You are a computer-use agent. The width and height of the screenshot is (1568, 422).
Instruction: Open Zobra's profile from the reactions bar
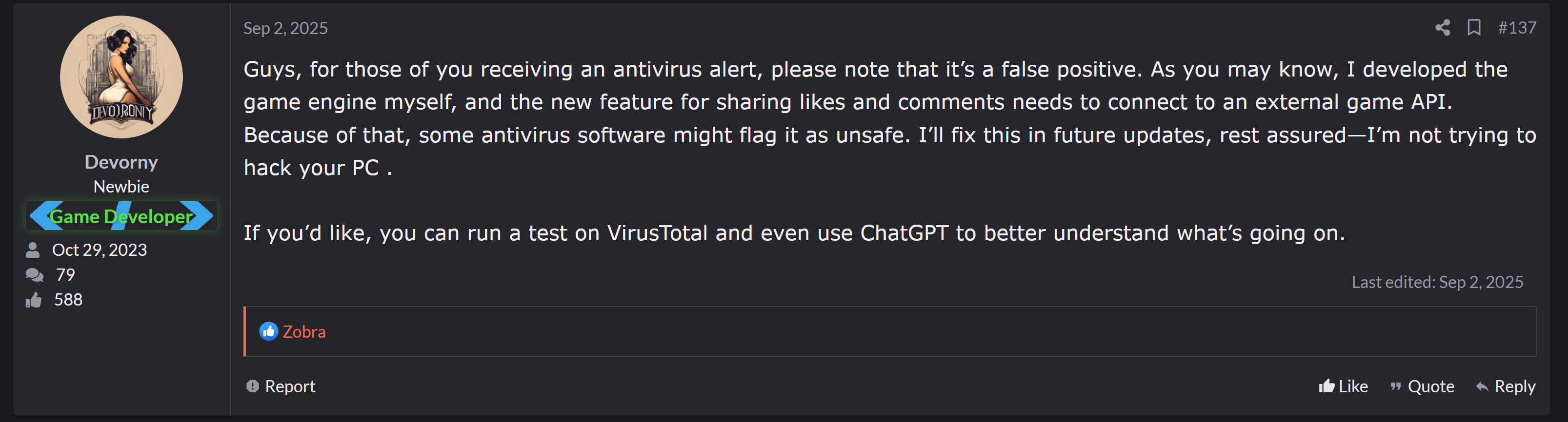coord(304,331)
